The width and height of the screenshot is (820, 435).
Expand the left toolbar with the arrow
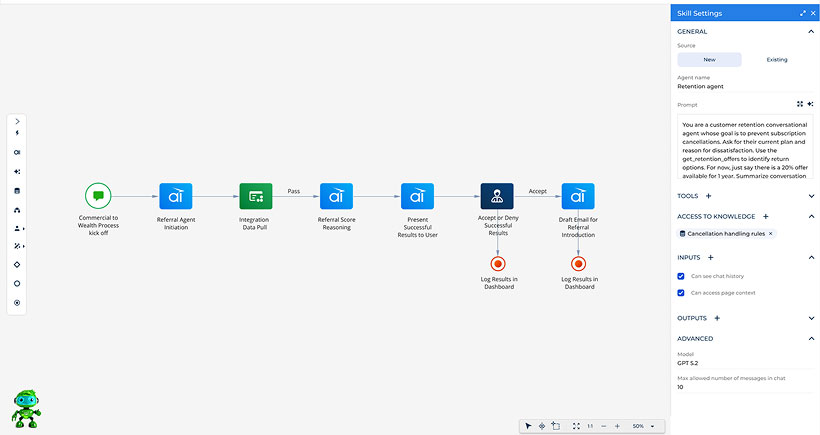tap(17, 121)
